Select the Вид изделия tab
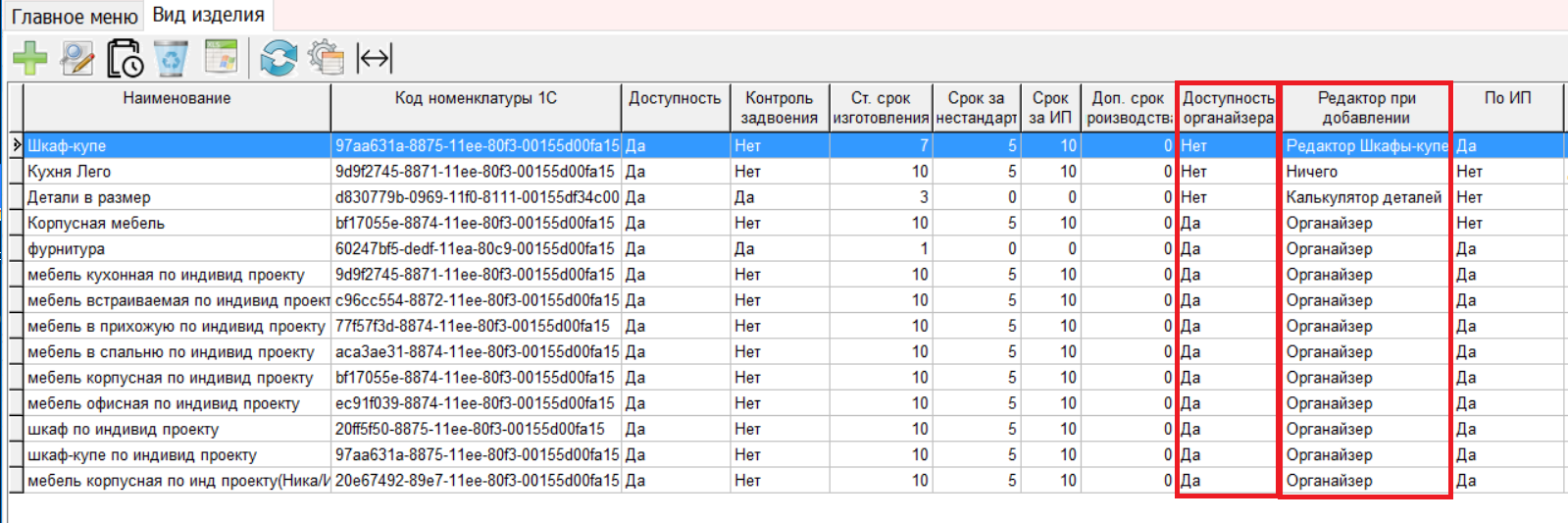Screen dimensions: 1568x523 (x=208, y=16)
